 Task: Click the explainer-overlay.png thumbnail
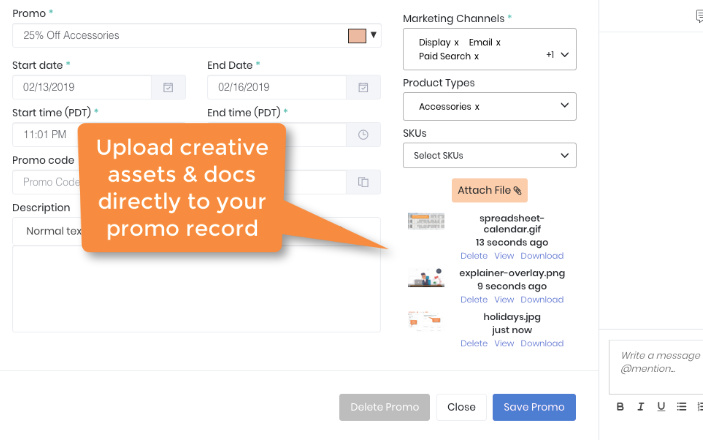(x=426, y=278)
